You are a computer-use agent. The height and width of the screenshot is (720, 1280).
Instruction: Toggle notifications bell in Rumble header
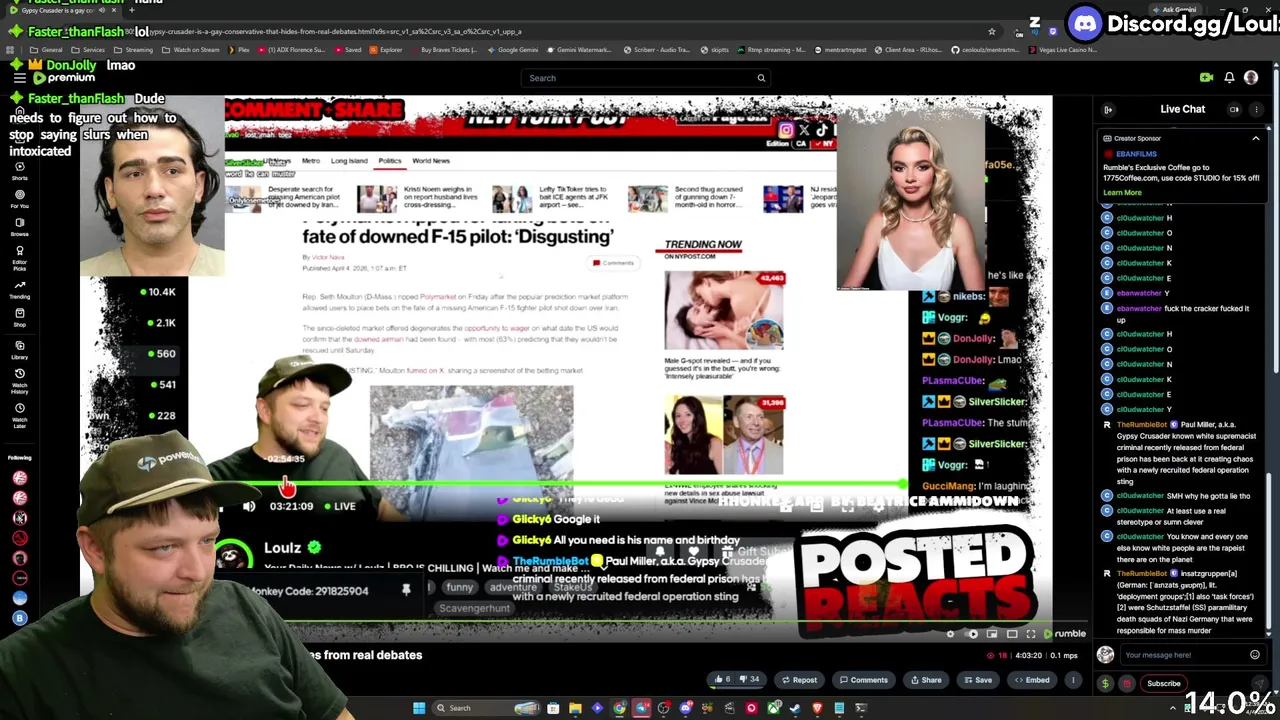1229,78
